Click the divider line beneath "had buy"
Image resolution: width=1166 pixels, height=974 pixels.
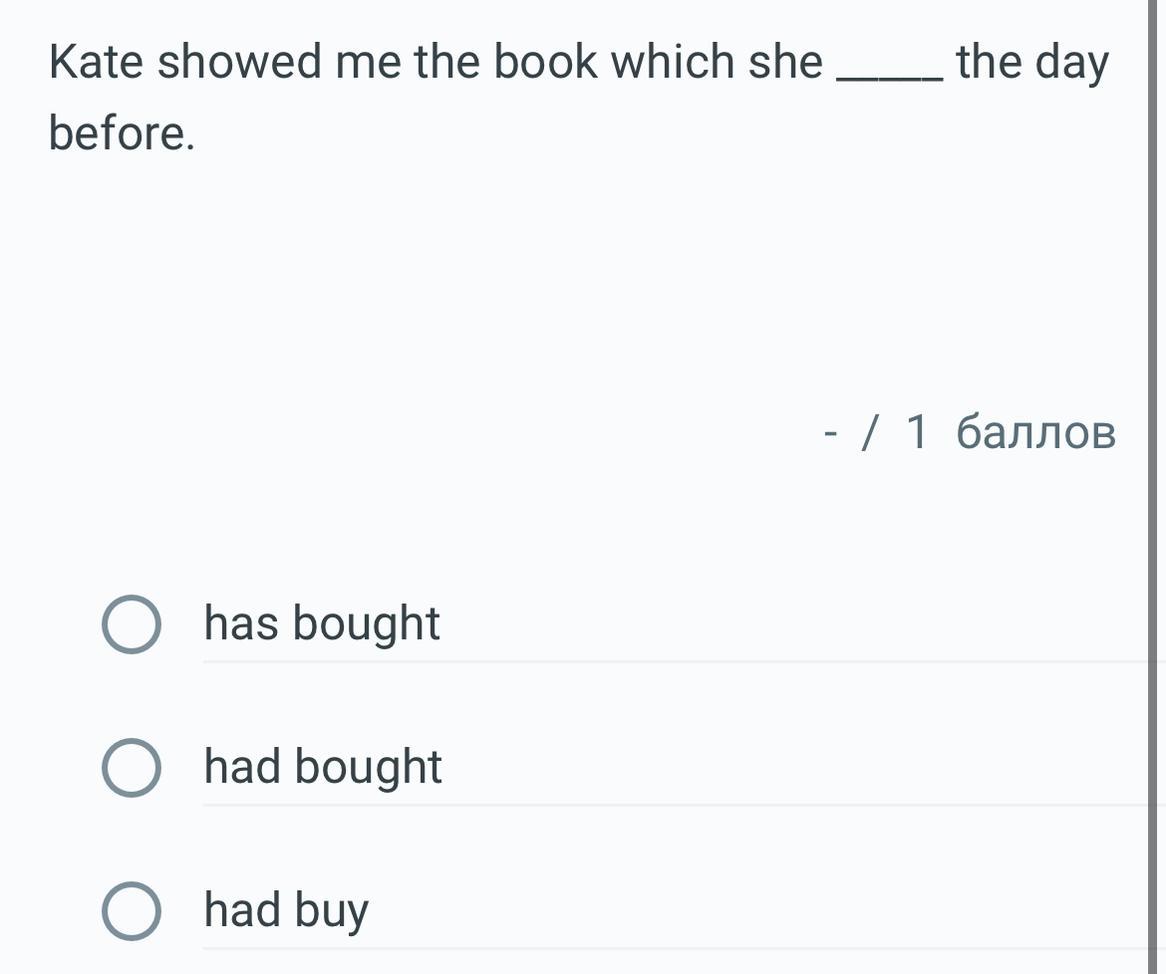[680, 947]
